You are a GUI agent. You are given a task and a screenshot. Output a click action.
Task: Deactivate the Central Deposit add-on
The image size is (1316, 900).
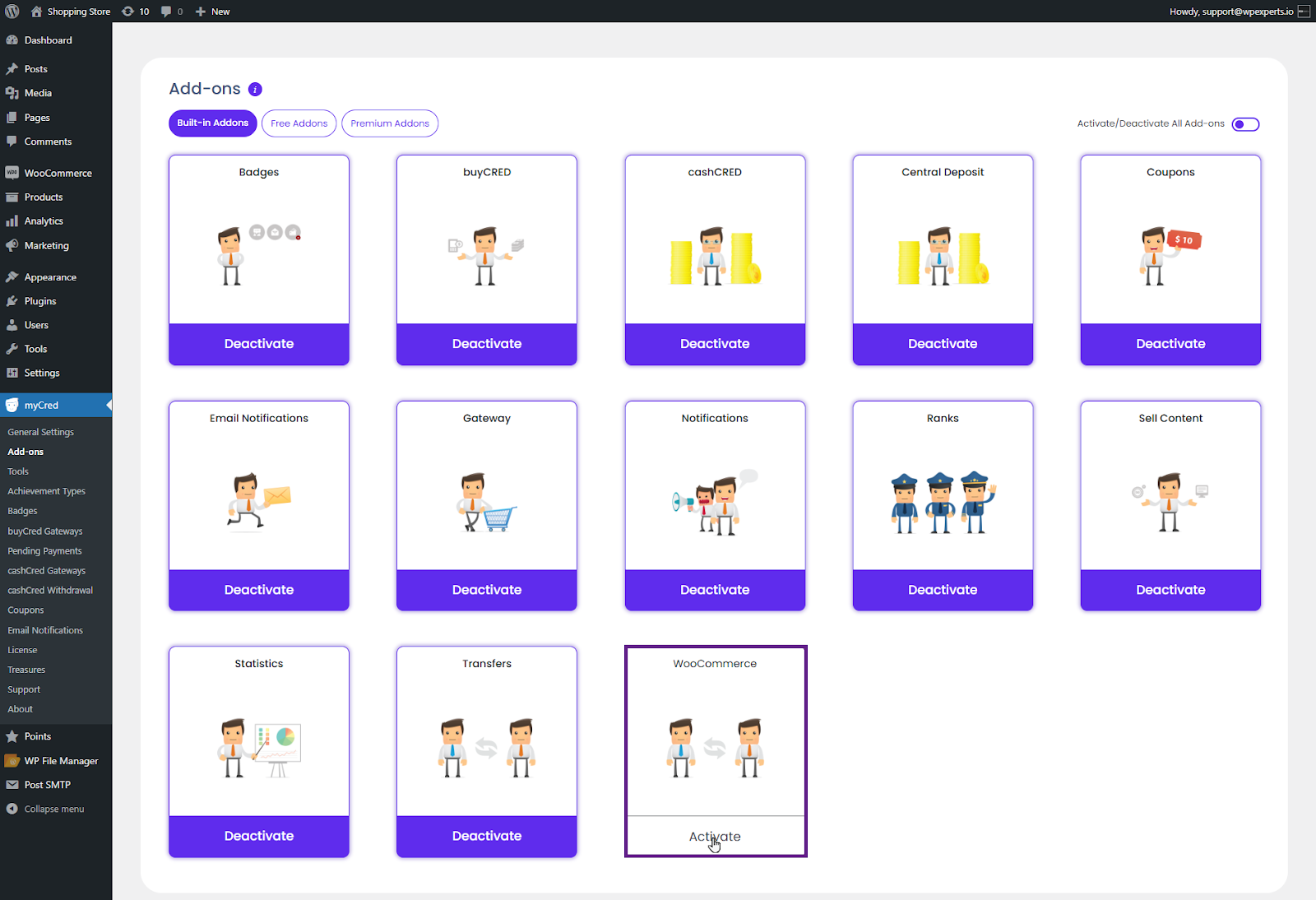[x=943, y=344]
